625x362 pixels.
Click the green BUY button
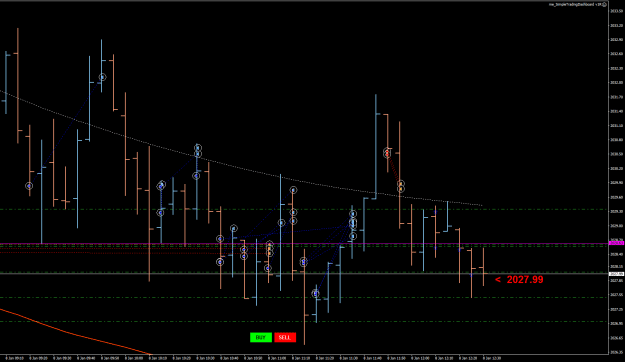tap(261, 337)
